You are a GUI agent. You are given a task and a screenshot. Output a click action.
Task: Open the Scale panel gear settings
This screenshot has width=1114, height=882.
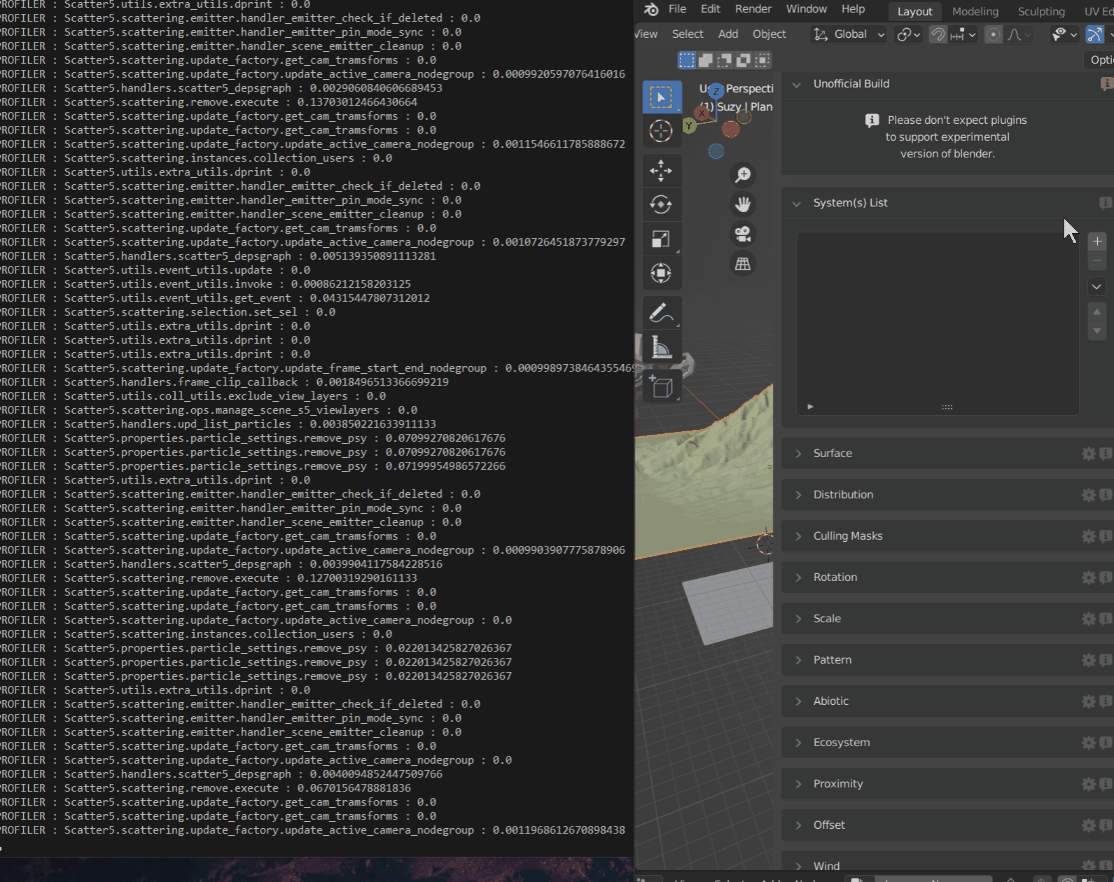[x=1088, y=618]
